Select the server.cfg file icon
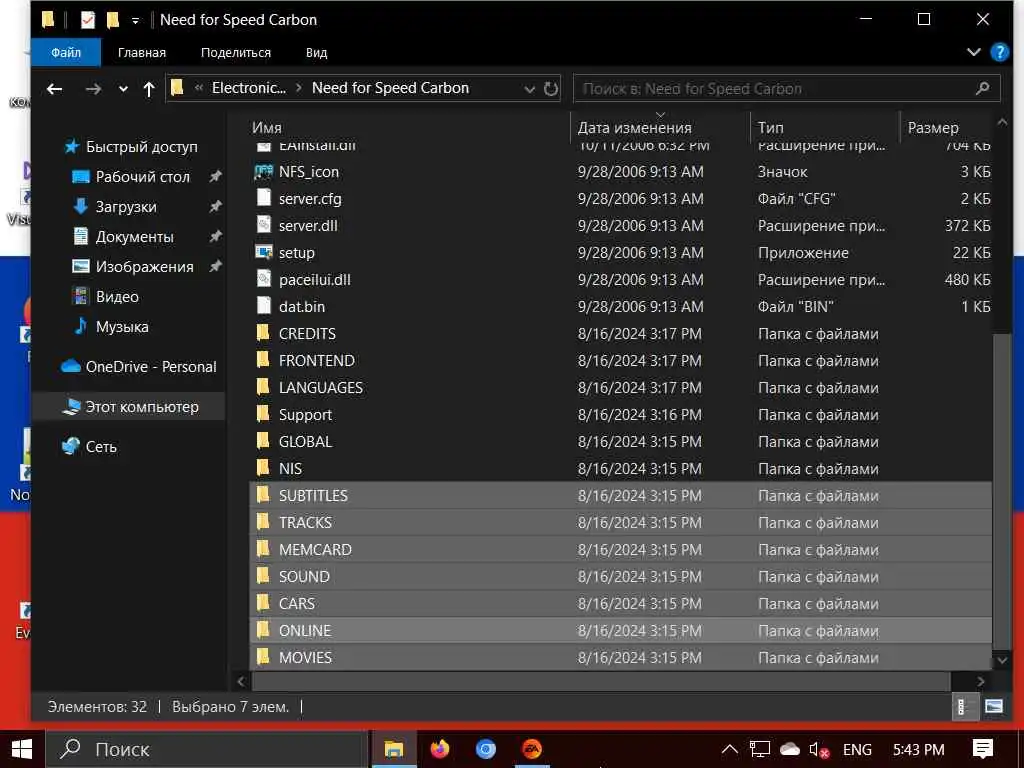Viewport: 1024px width, 768px height. point(263,198)
